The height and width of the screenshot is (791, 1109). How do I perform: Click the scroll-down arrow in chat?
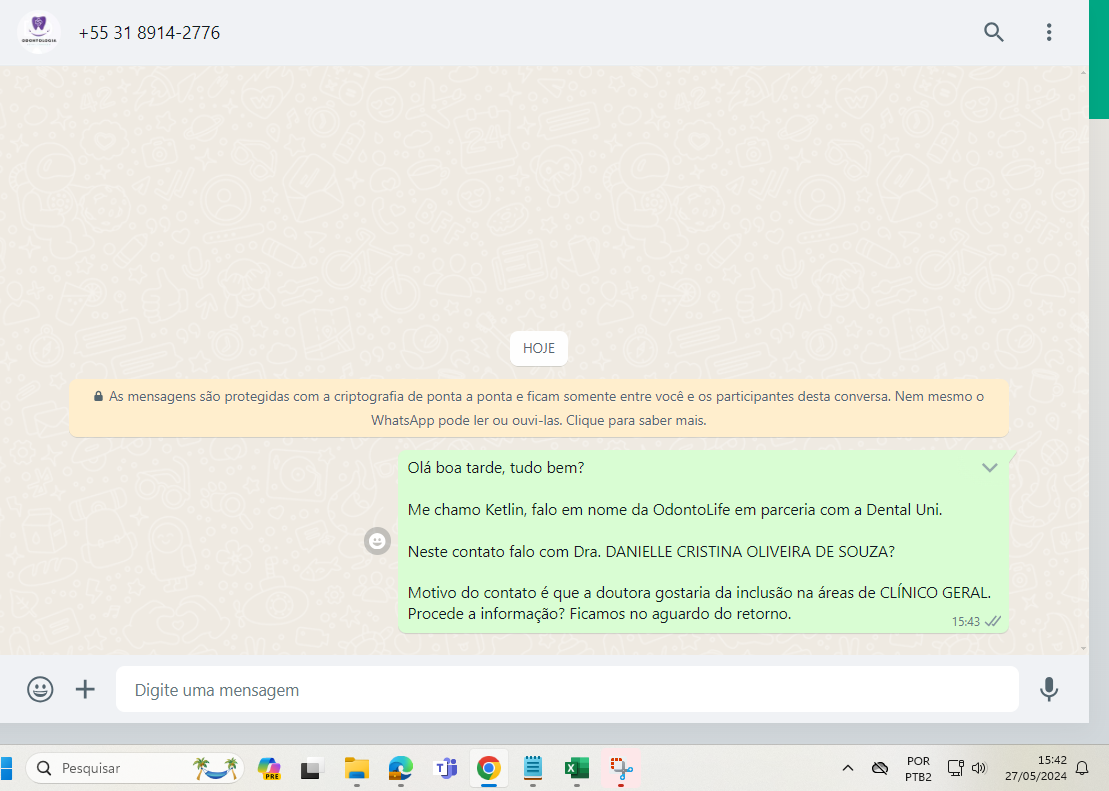pos(1084,648)
